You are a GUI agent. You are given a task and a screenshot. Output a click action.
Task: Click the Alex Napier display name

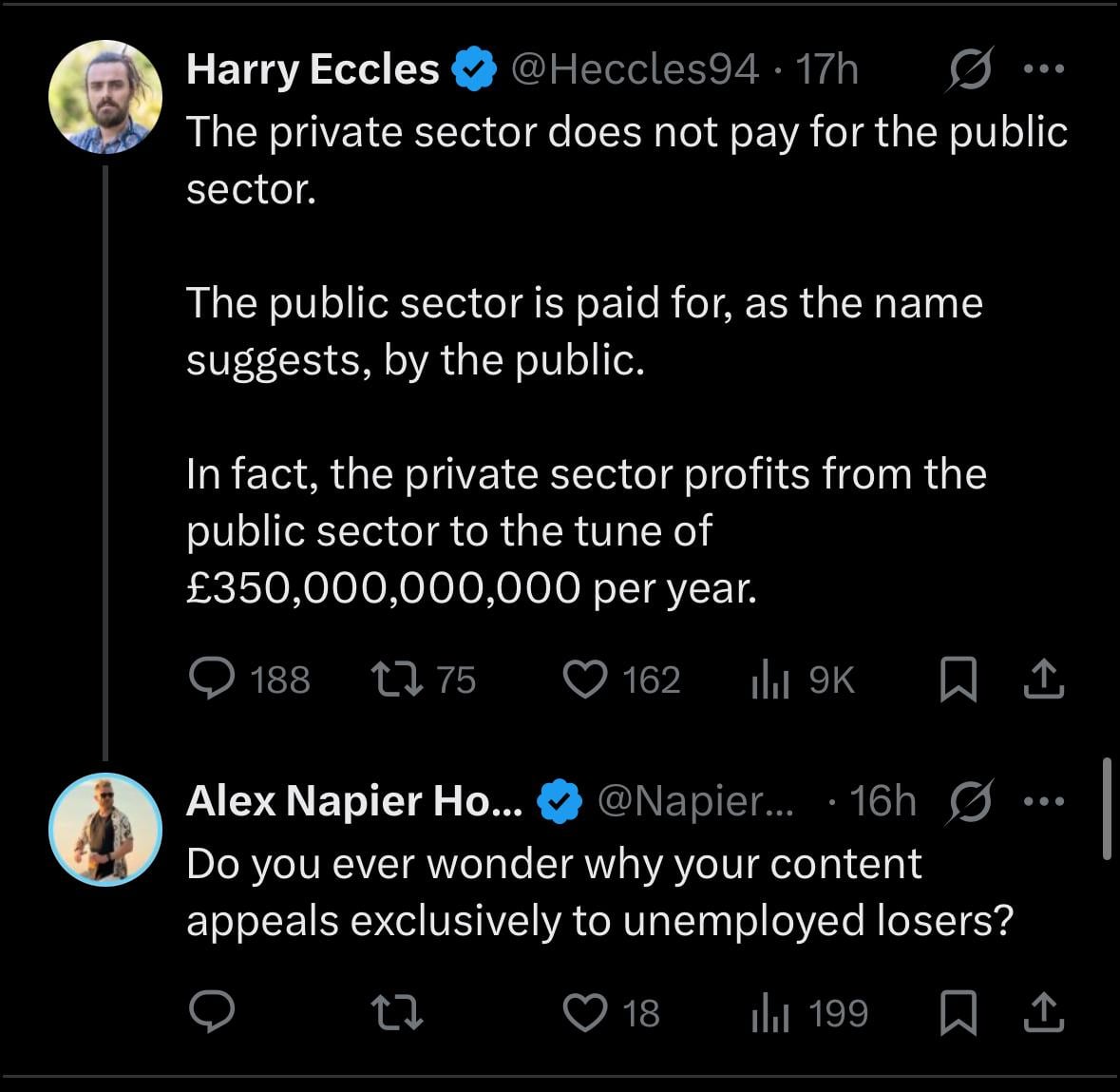coord(354,800)
